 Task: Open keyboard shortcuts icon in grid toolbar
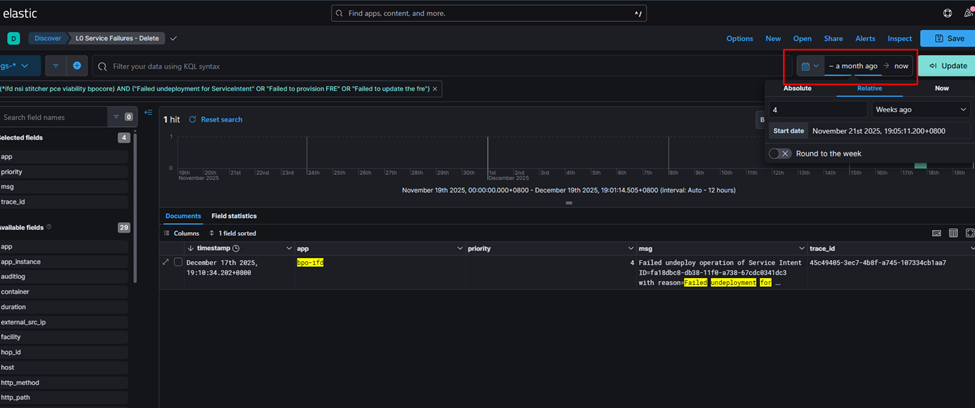[936, 233]
